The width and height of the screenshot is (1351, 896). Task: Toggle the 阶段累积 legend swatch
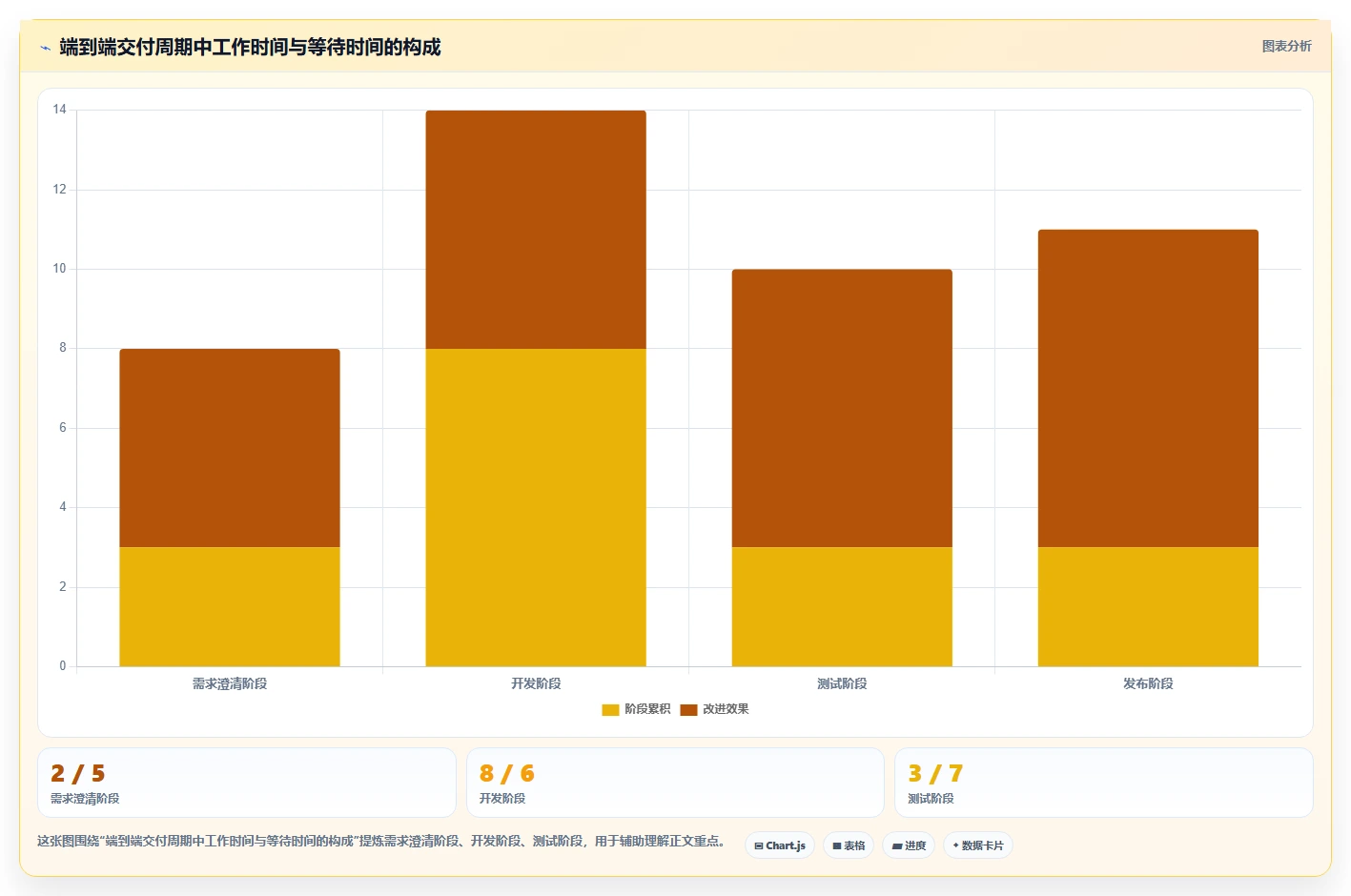click(610, 709)
